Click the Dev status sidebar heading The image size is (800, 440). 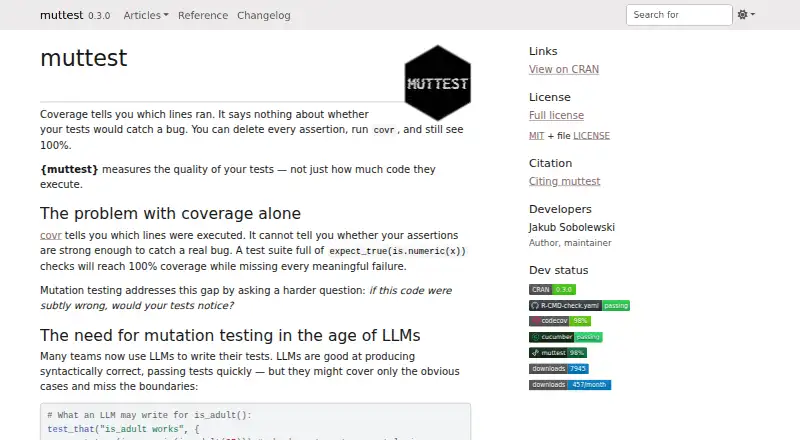coord(559,270)
